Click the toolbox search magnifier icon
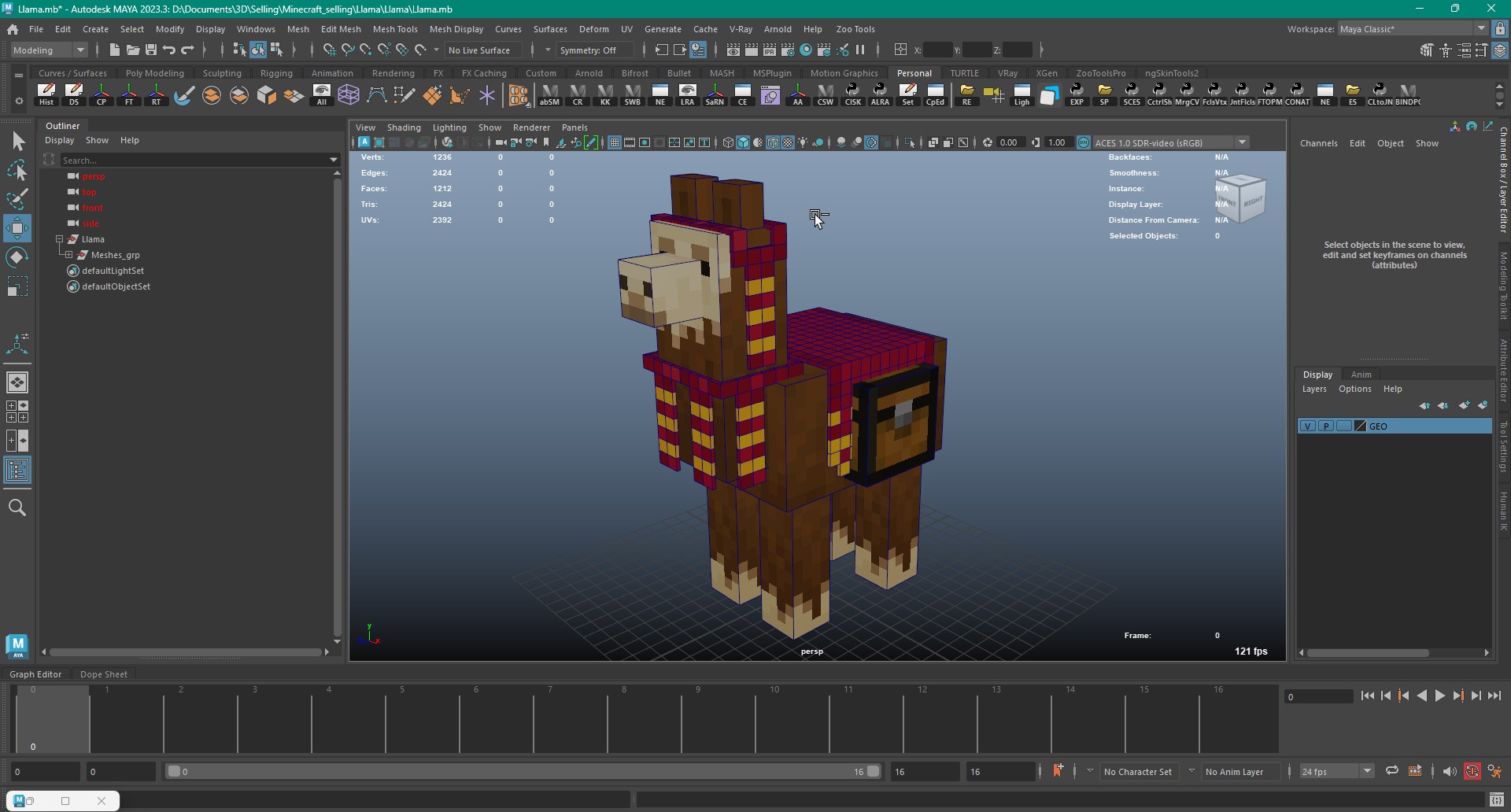The width and height of the screenshot is (1511, 812). point(17,507)
